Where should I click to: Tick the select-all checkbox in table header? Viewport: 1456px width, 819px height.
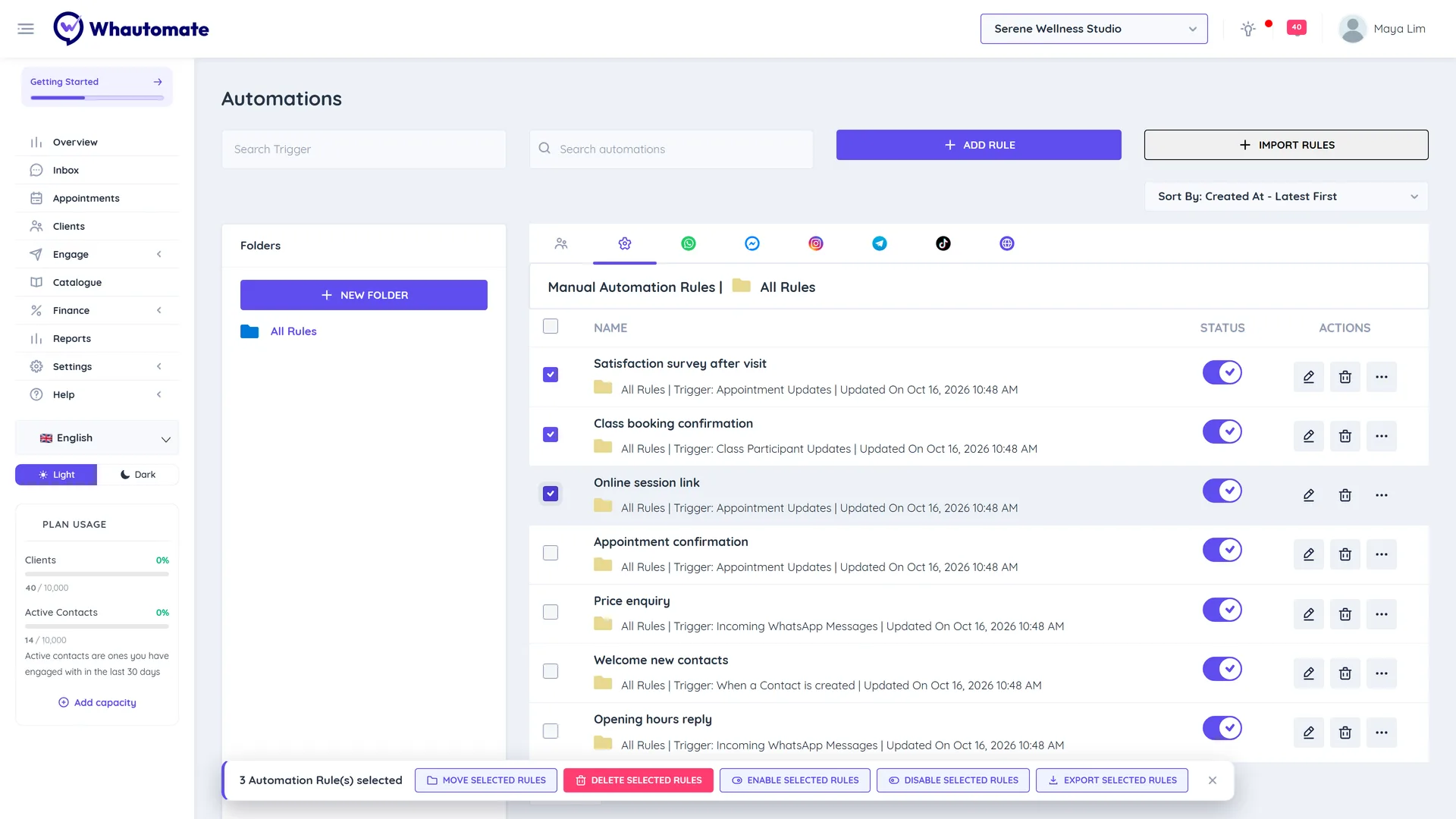tap(551, 326)
